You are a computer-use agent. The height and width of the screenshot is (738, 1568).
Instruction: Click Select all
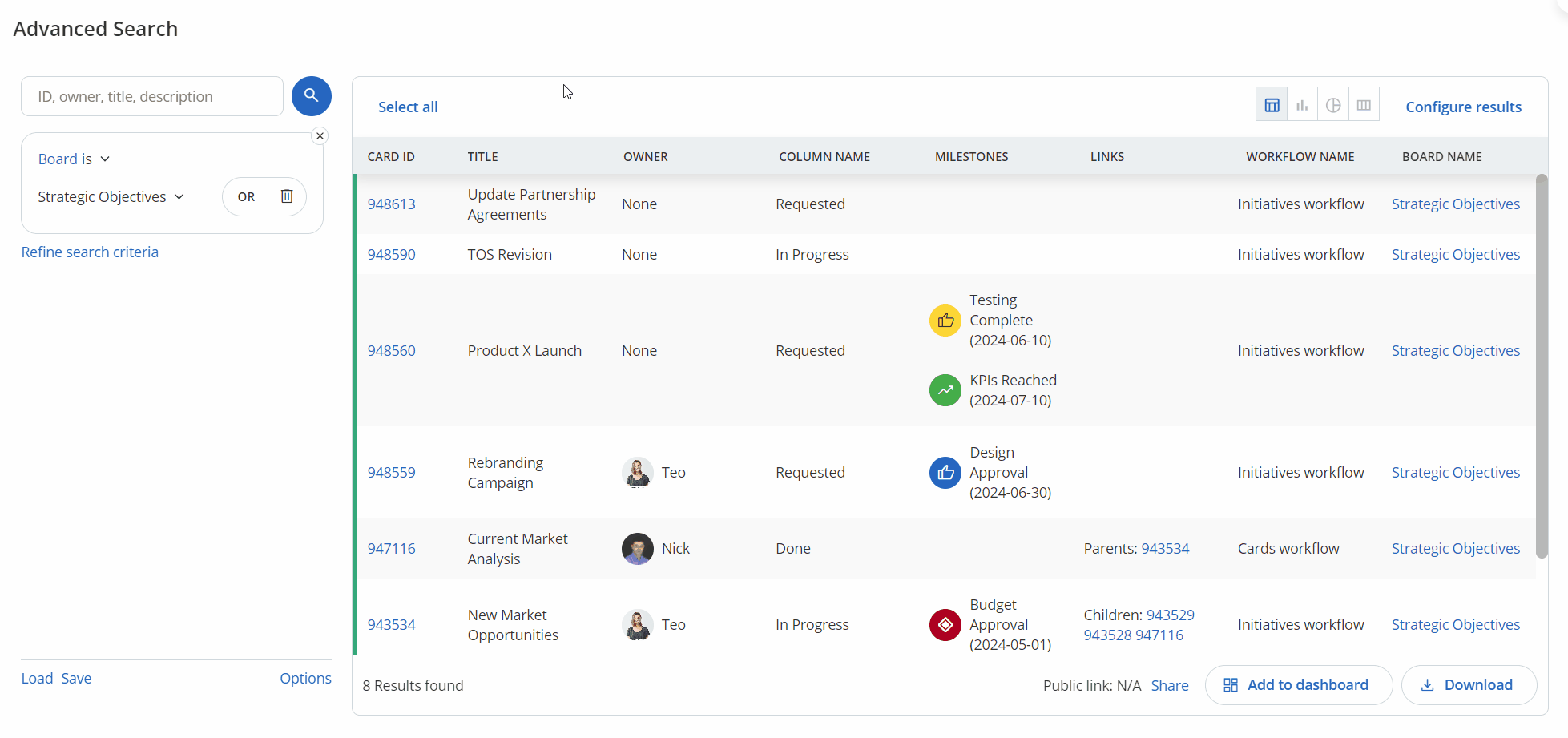click(408, 107)
